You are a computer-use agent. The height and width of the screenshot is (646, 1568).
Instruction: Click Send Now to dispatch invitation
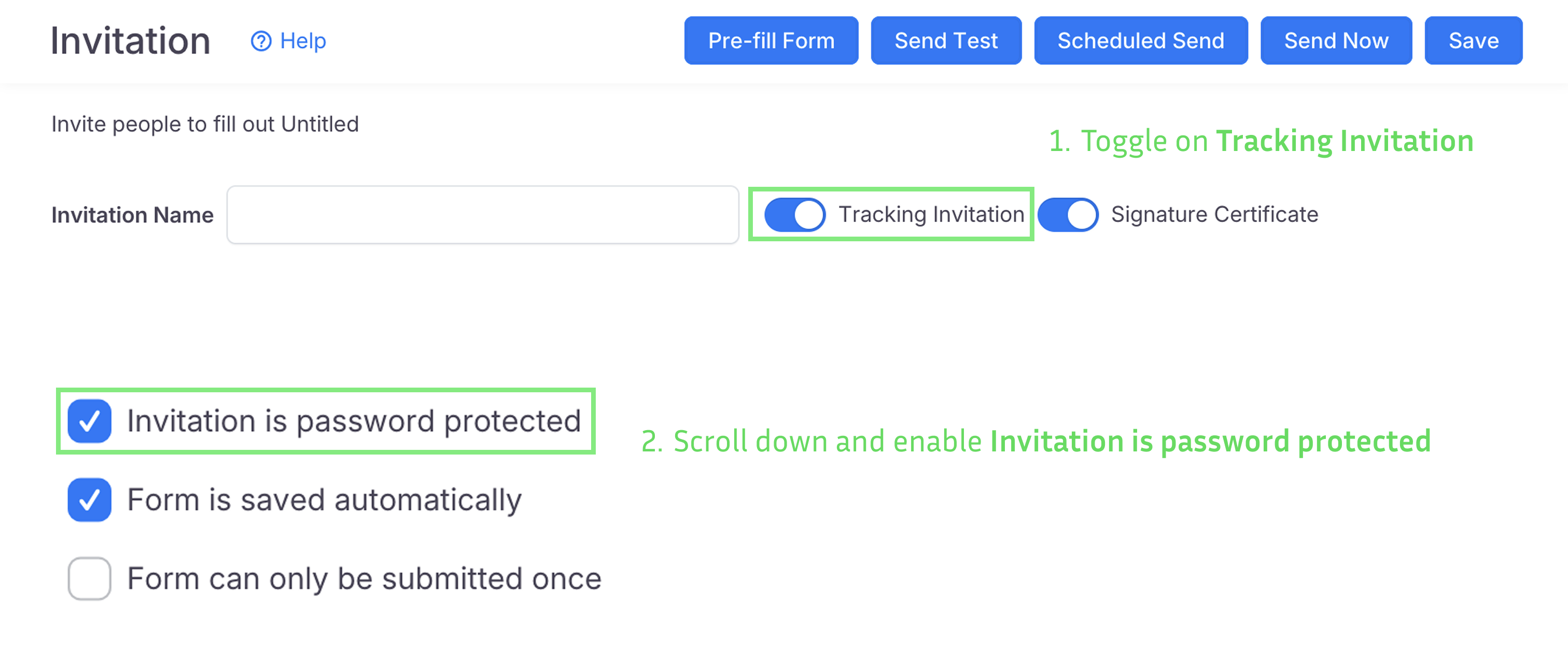tap(1336, 41)
